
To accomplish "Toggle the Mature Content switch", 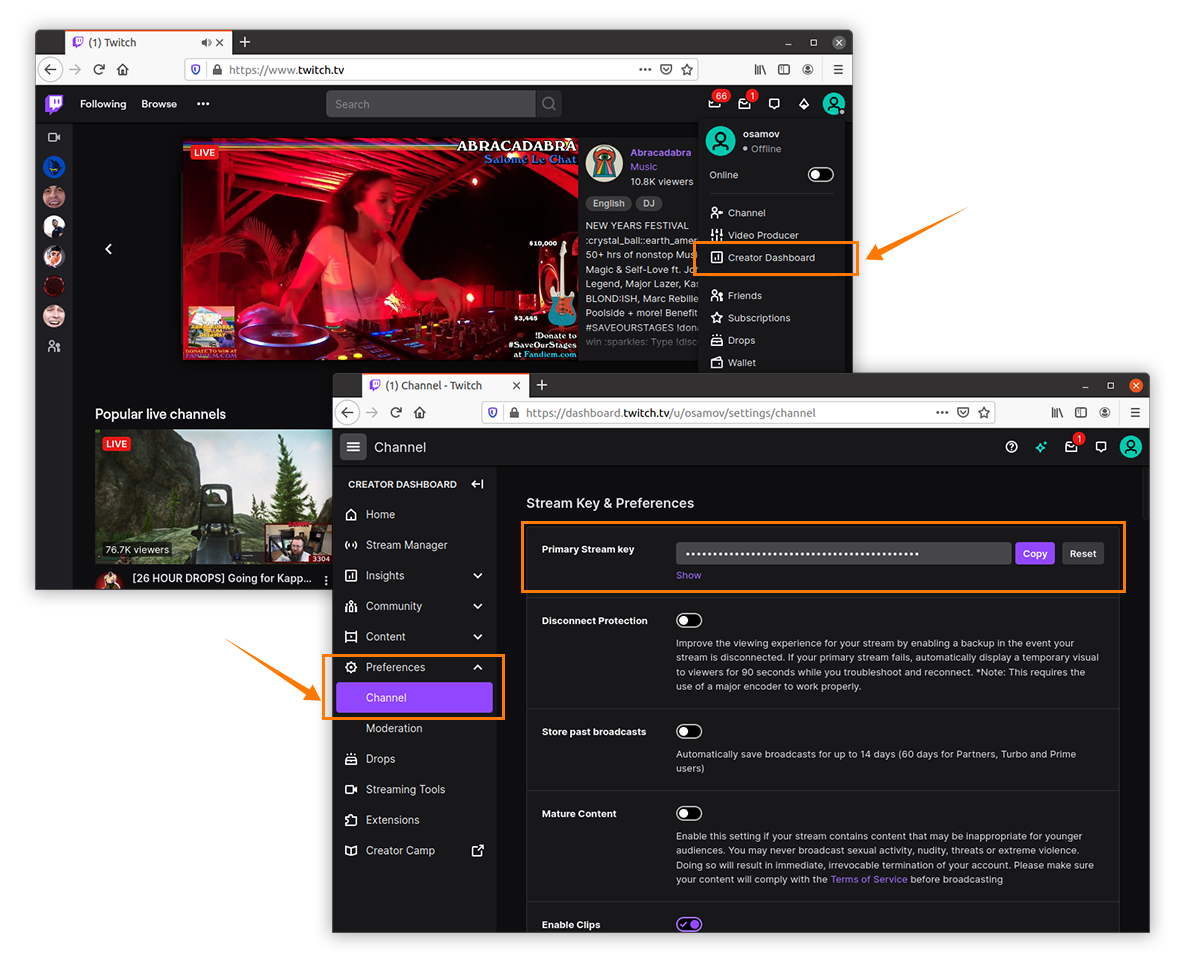I will click(689, 813).
